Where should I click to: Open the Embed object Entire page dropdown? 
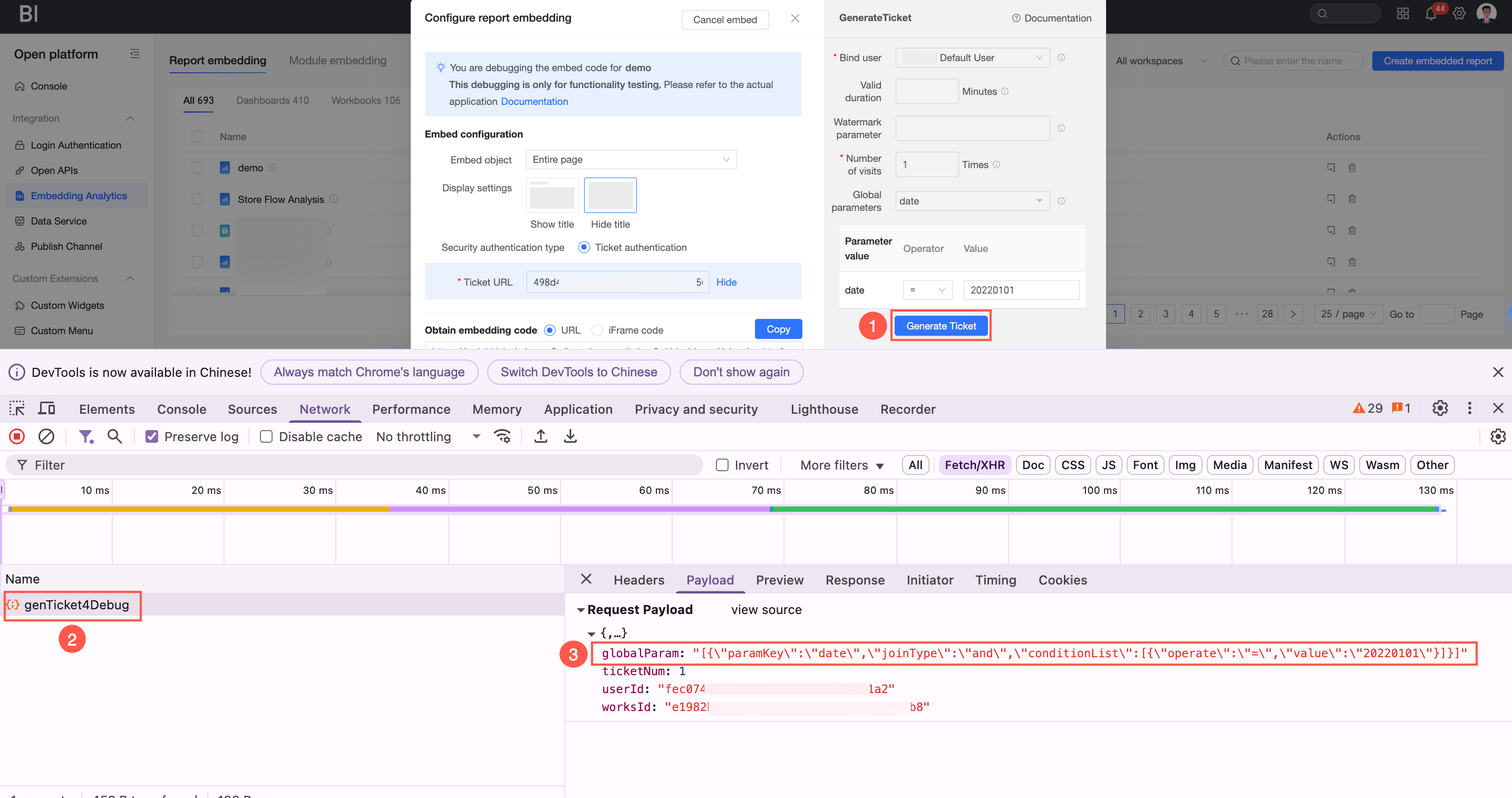click(631, 160)
